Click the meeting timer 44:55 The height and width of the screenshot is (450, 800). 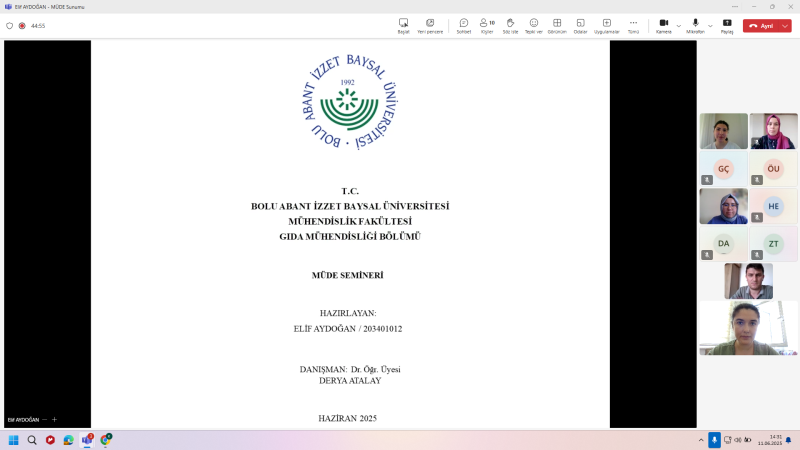[x=38, y=26]
